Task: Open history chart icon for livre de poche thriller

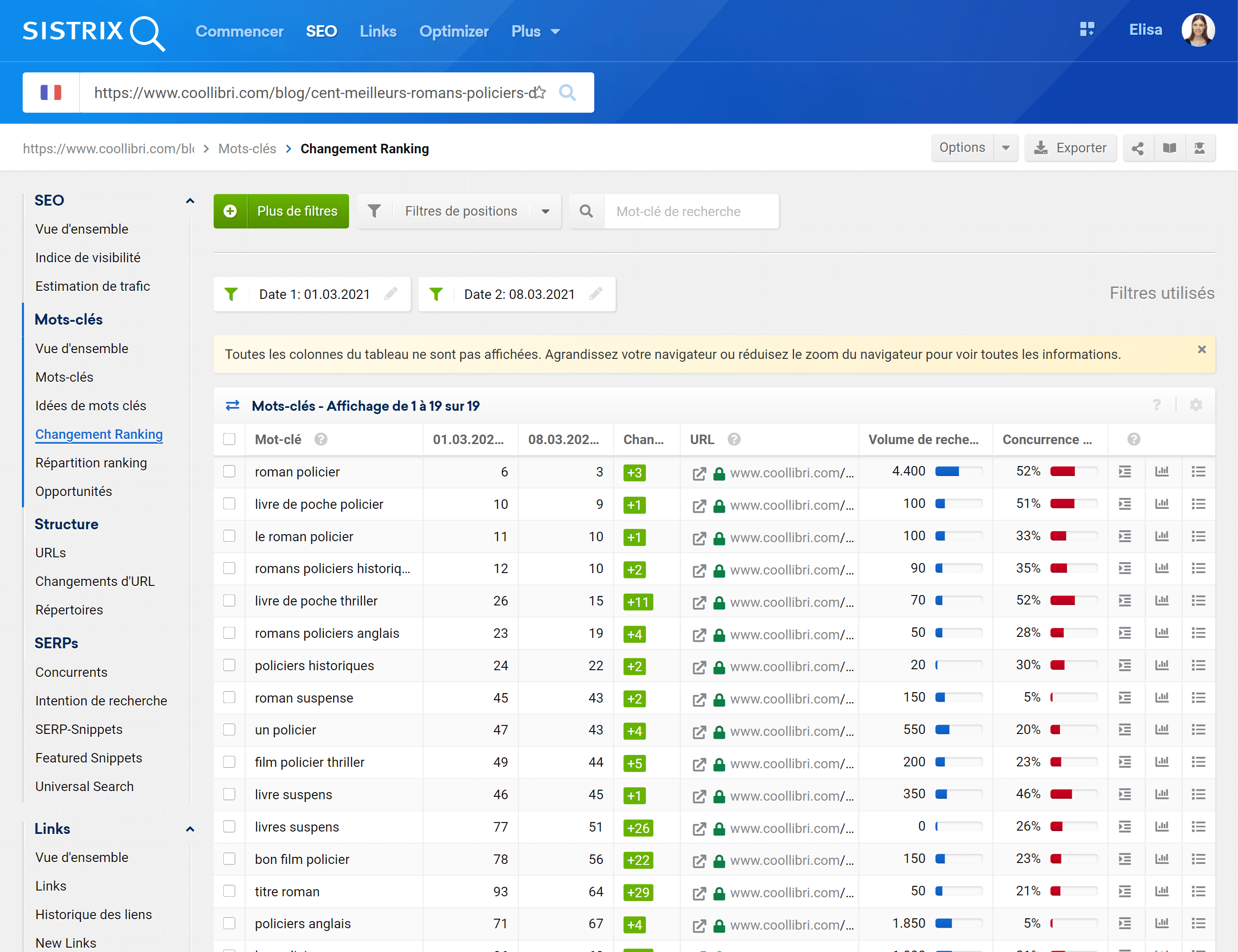Action: click(x=1162, y=600)
